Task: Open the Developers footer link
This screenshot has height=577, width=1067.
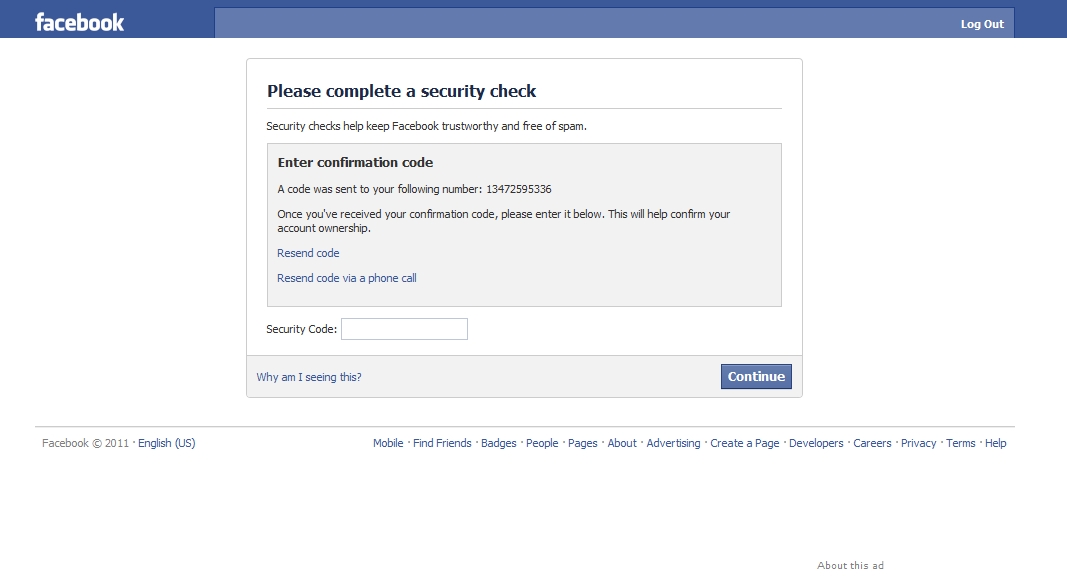Action: 816,443
